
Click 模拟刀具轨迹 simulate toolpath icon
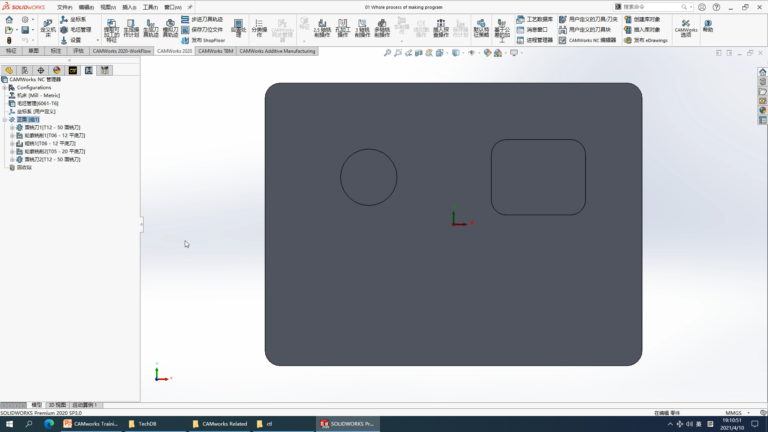click(170, 28)
